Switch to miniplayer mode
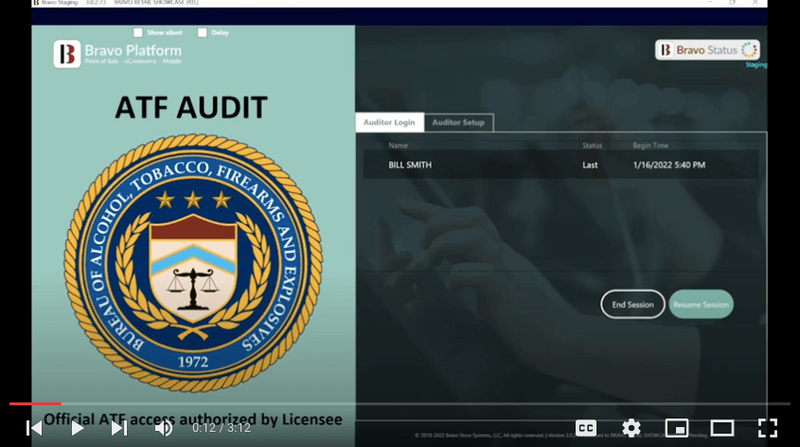 (x=677, y=428)
